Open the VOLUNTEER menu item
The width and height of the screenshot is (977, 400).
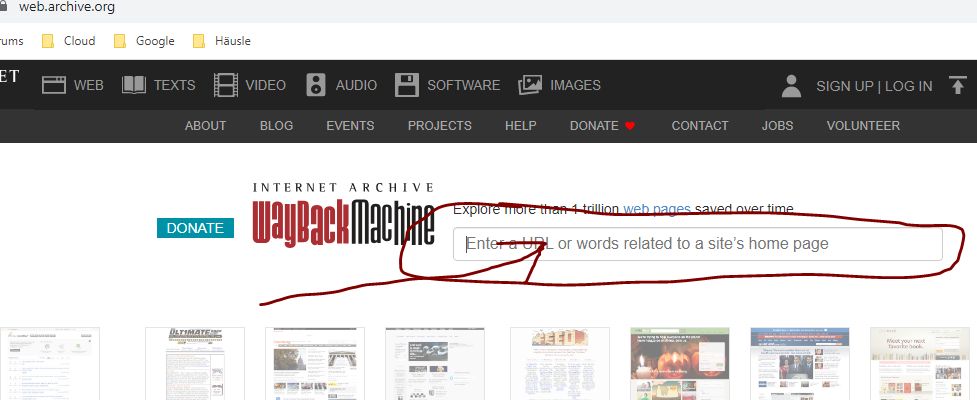863,126
